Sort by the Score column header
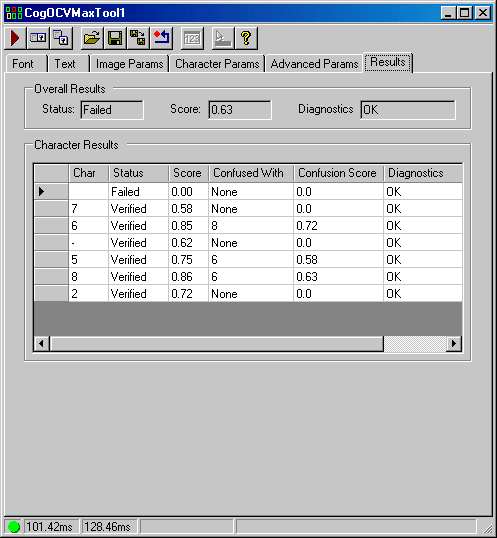The height and width of the screenshot is (538, 497). click(x=188, y=173)
